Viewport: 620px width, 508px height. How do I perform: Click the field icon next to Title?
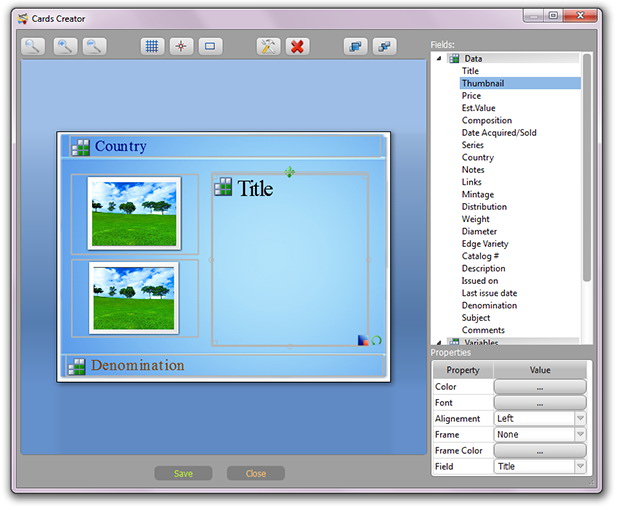point(223,187)
